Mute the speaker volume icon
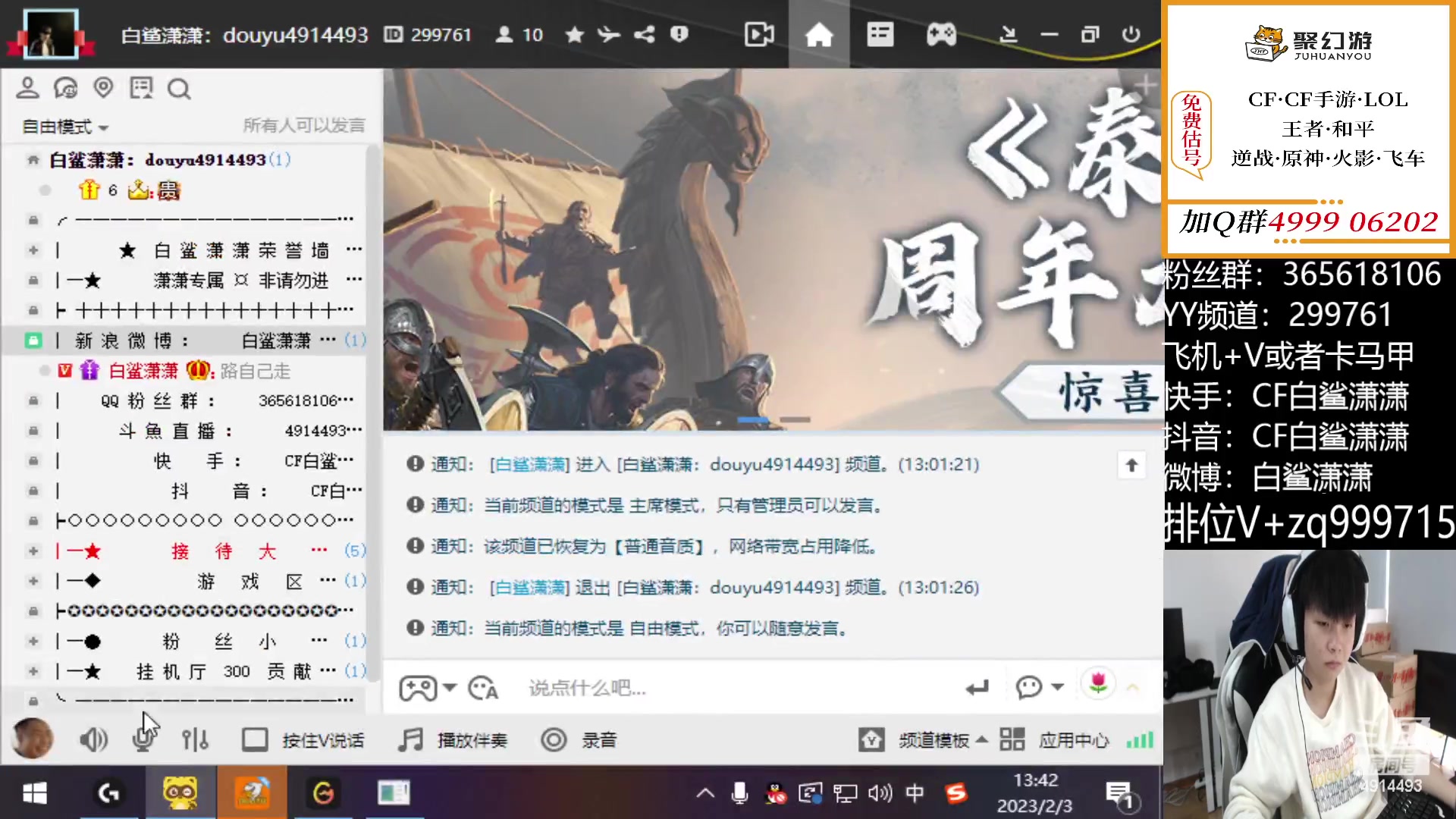This screenshot has height=819, width=1456. tap(93, 739)
